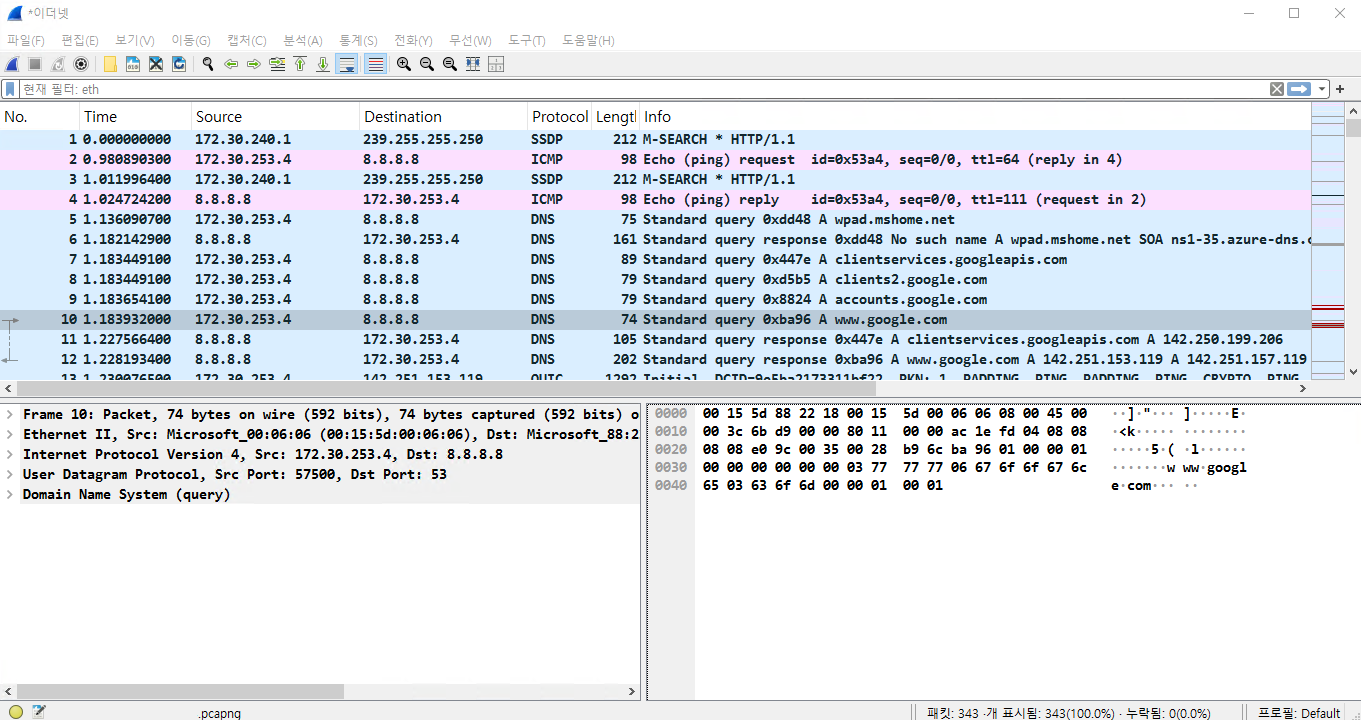Sort by the Protocol column header
The width and height of the screenshot is (1361, 720).
[x=559, y=117]
